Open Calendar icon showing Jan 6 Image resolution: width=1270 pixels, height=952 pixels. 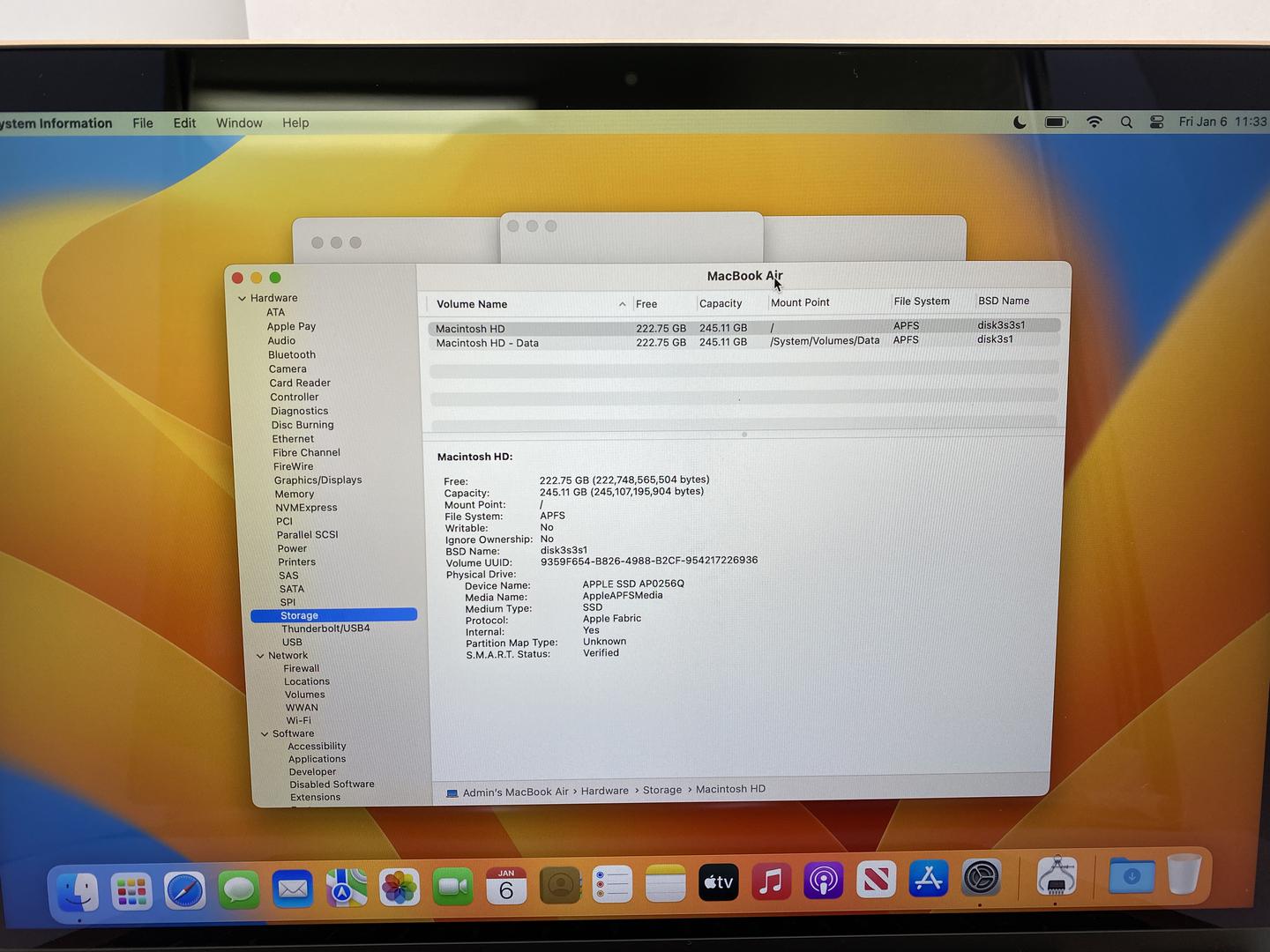[x=506, y=885]
